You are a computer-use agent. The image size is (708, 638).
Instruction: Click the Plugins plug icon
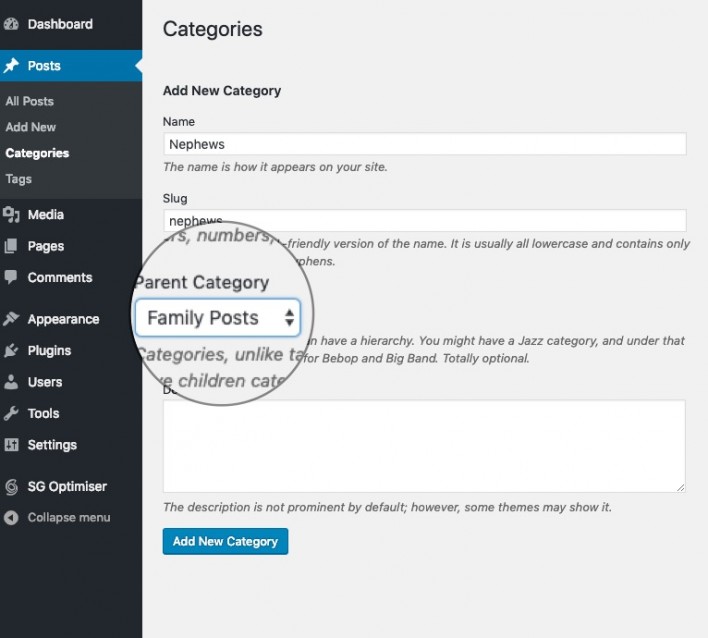[11, 350]
